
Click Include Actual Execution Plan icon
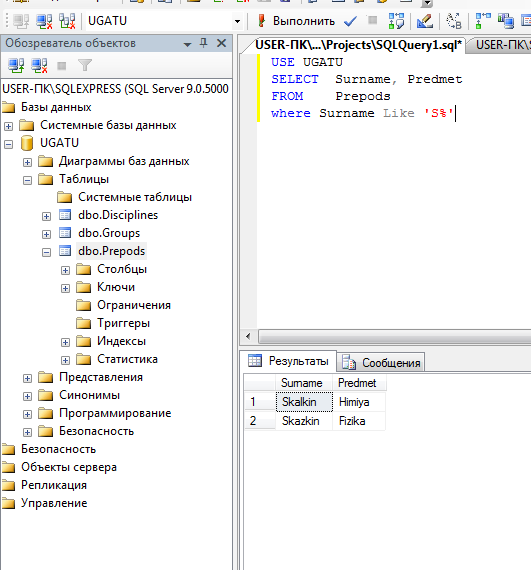coord(483,21)
